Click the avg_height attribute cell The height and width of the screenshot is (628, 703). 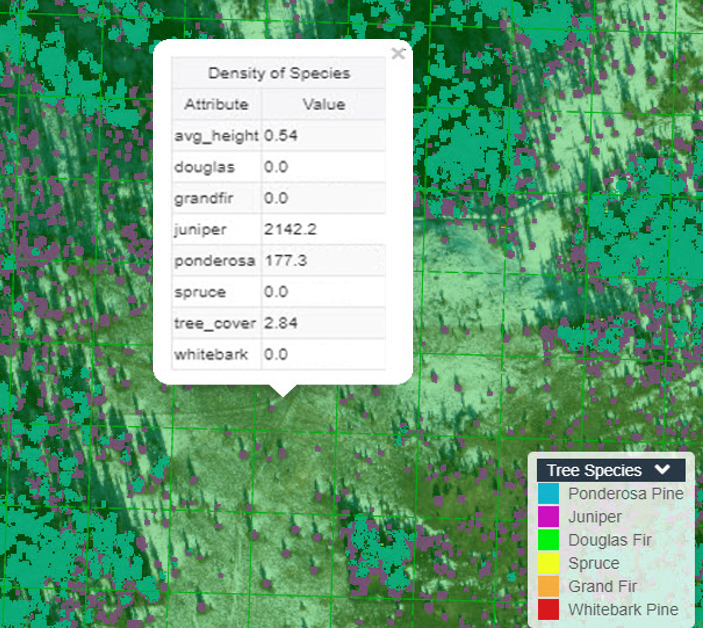click(217, 136)
